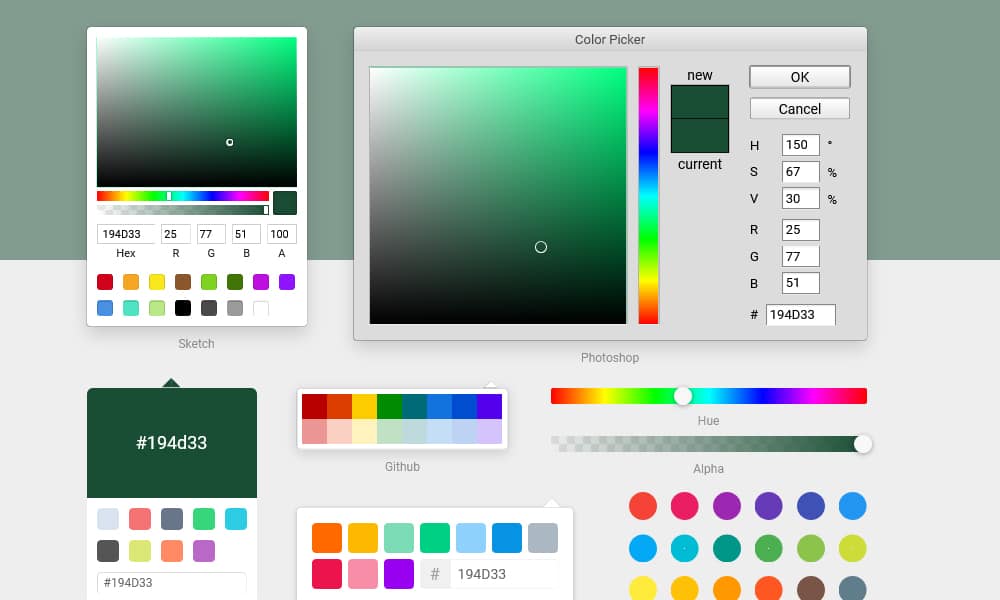1000x600 pixels.
Task: Click the Cancel button in the Photoshop dialog
Action: click(799, 108)
